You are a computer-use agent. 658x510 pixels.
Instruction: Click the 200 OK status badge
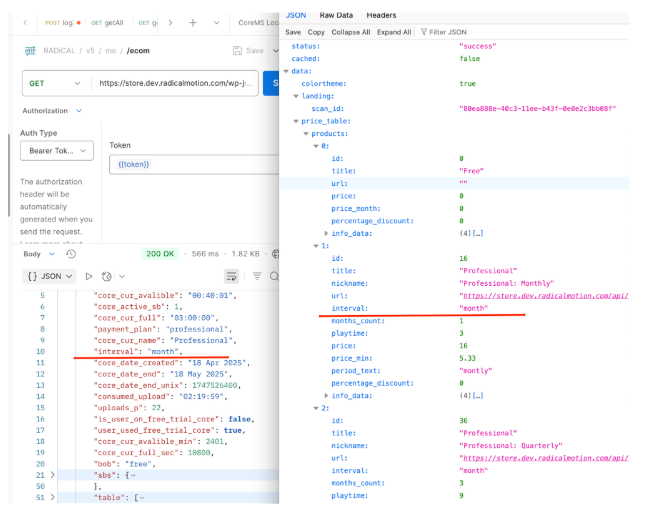tap(160, 254)
